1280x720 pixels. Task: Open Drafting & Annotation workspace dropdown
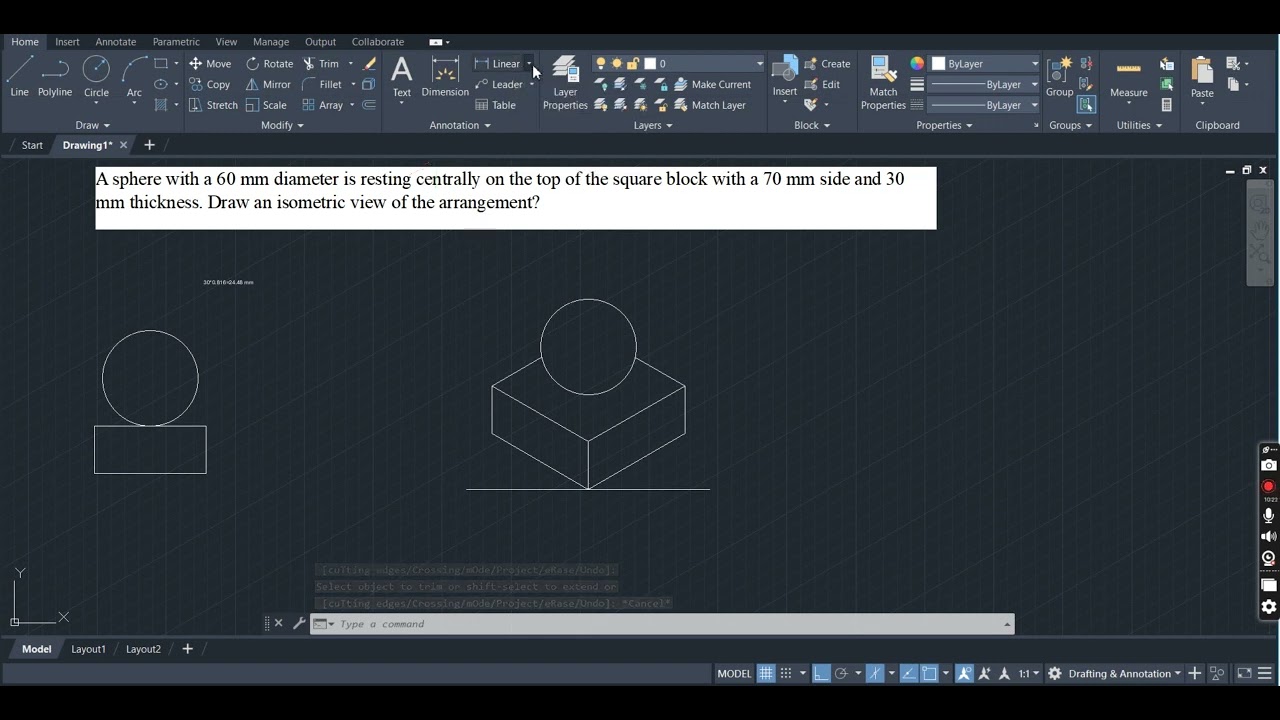pos(1124,673)
